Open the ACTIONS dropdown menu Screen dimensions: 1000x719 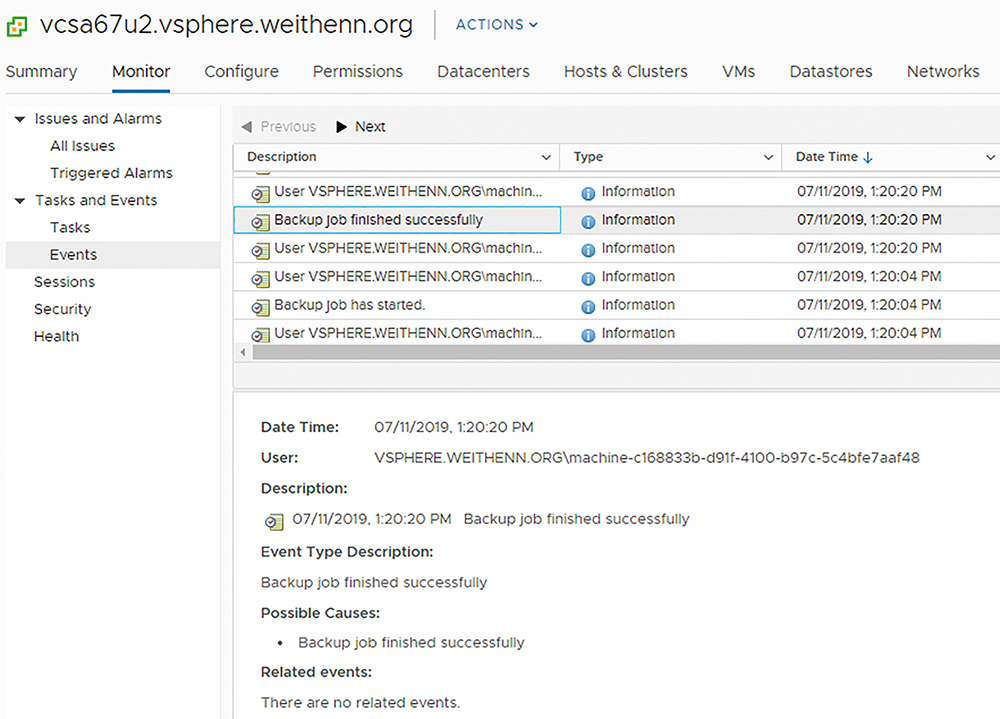497,25
